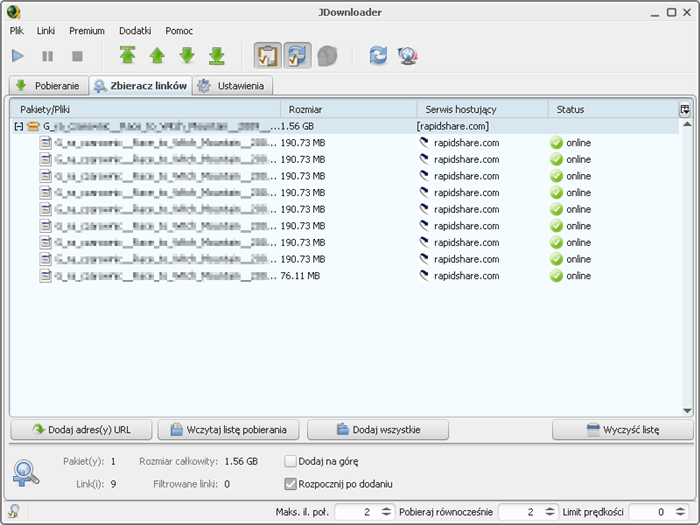The width and height of the screenshot is (700, 525).
Task: Toggle clipboard monitoring icon
Action: click(x=268, y=56)
